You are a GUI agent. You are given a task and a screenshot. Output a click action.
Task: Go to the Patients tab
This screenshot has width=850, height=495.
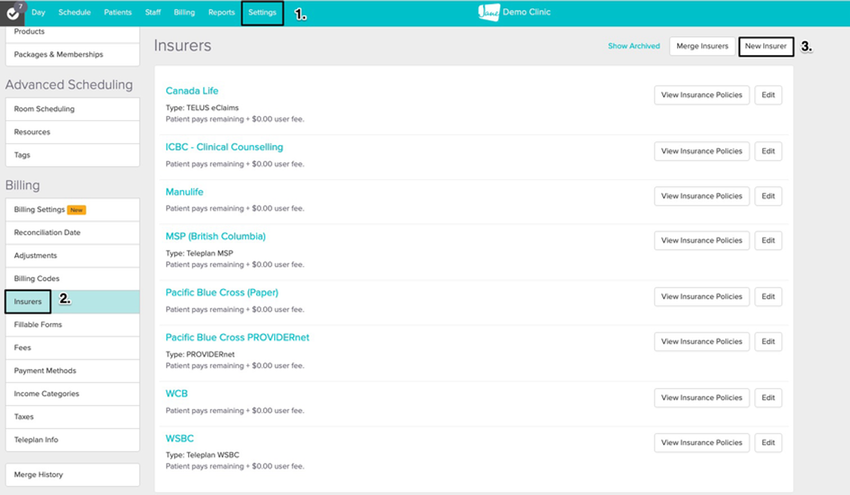118,12
